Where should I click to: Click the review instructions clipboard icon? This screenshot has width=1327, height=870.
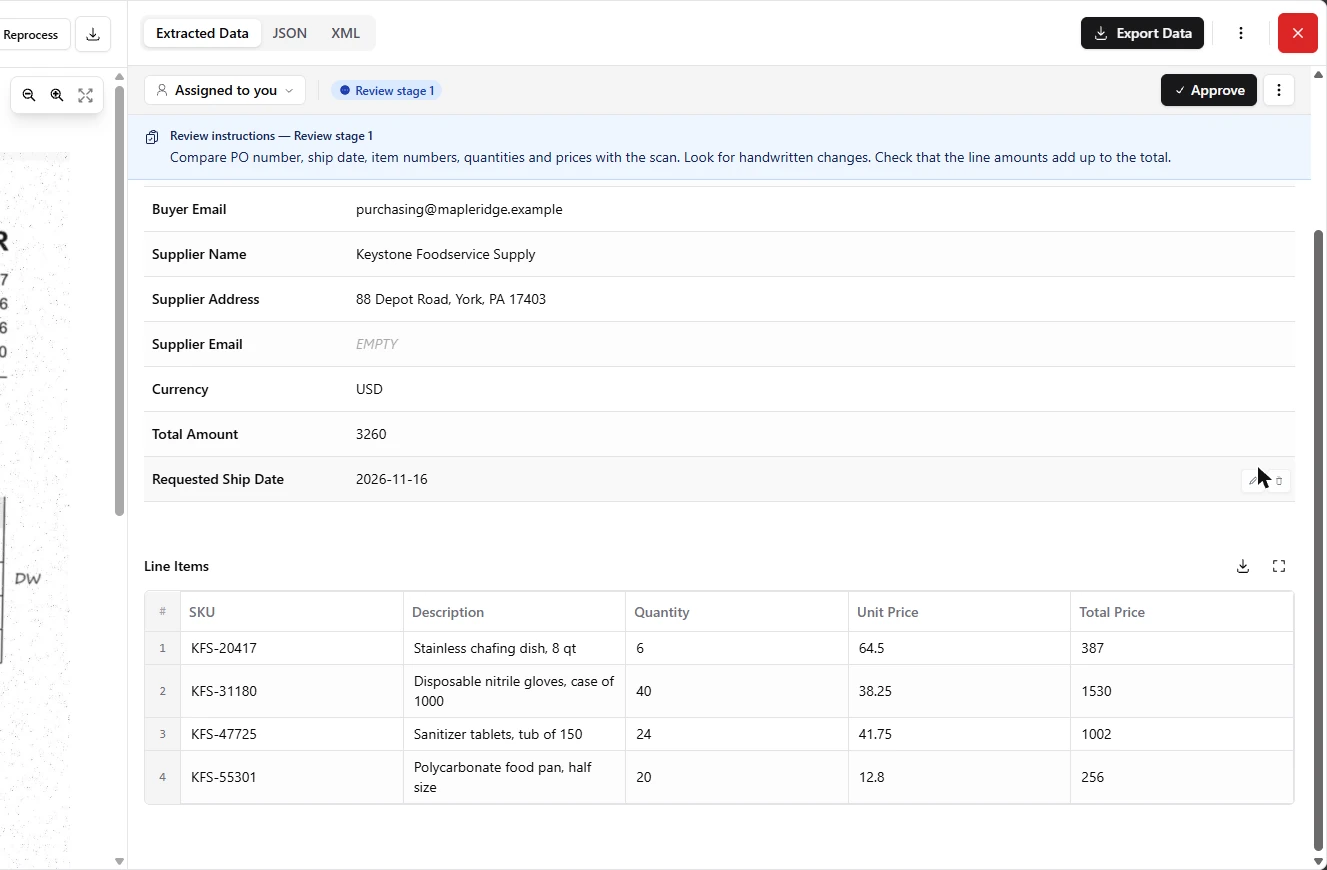(152, 137)
